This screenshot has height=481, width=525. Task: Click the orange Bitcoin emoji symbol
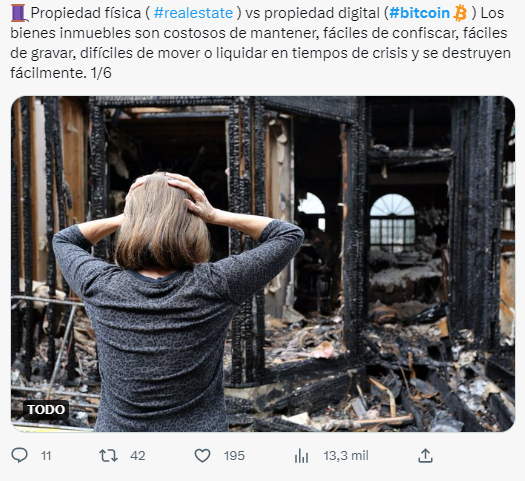pyautogui.click(x=460, y=13)
